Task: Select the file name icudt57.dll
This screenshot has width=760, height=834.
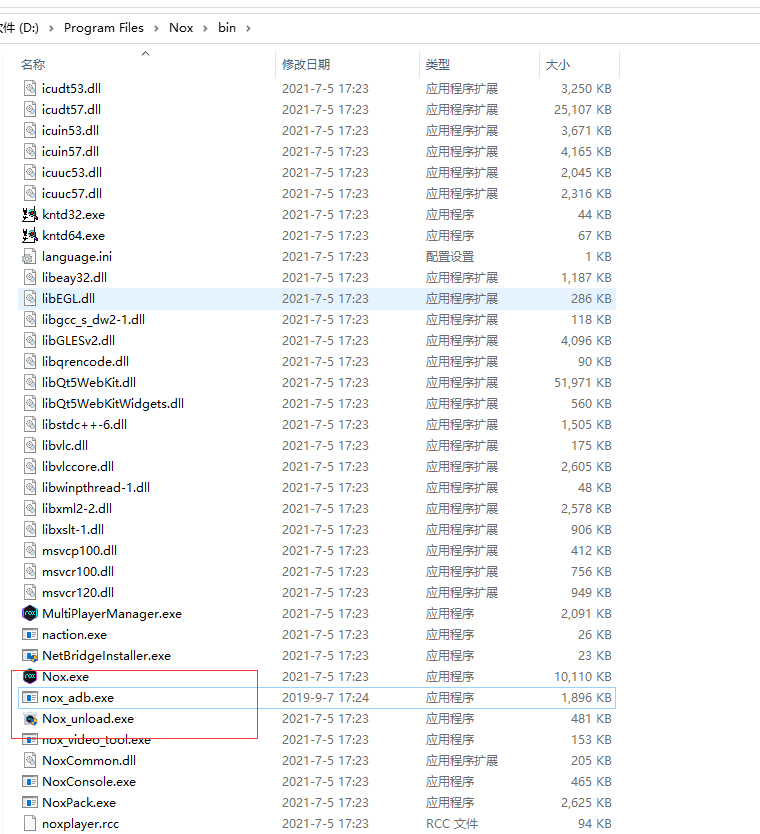Action: 71,110
